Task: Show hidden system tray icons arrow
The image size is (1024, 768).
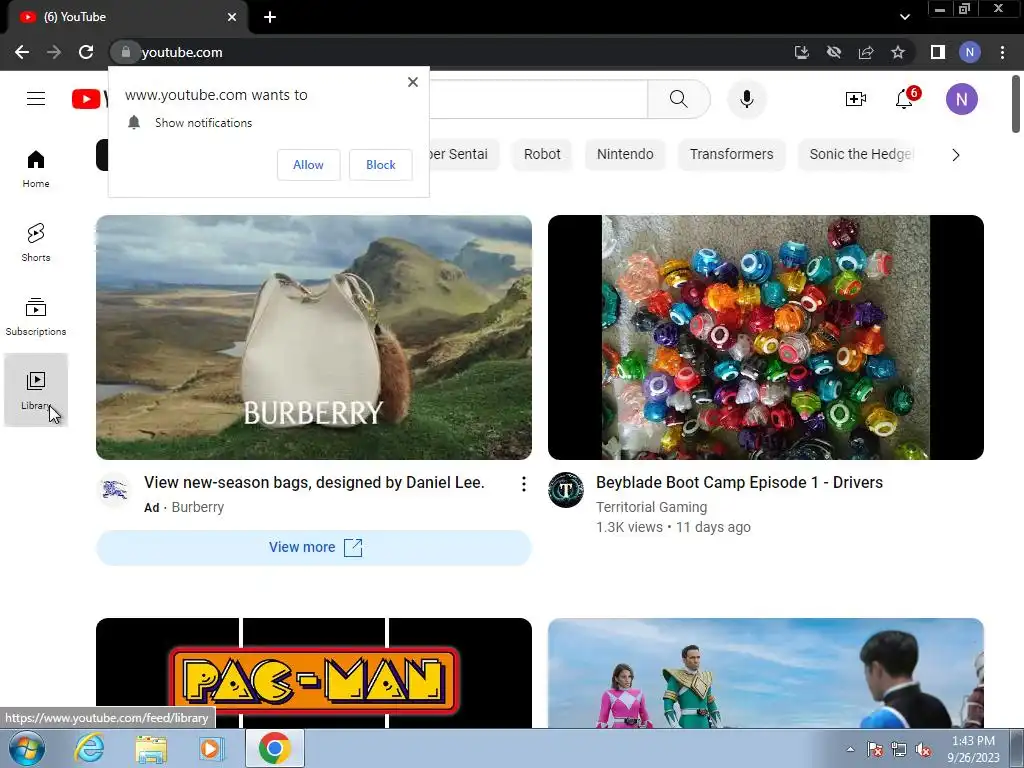Action: coord(850,749)
